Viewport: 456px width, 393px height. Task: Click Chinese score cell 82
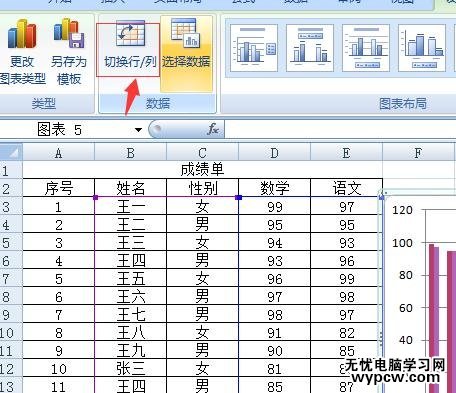pos(346,332)
